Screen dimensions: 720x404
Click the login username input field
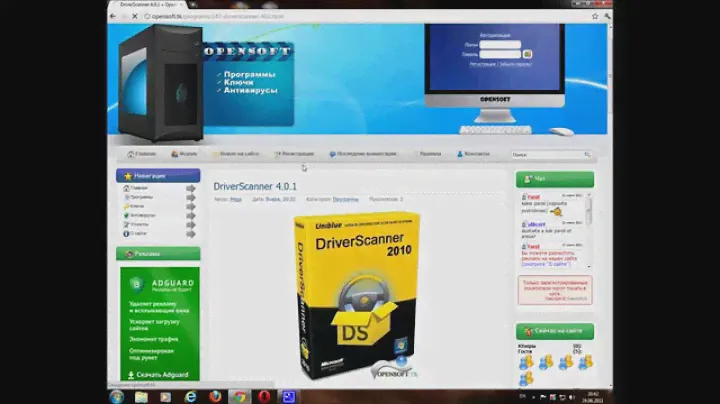(x=500, y=44)
